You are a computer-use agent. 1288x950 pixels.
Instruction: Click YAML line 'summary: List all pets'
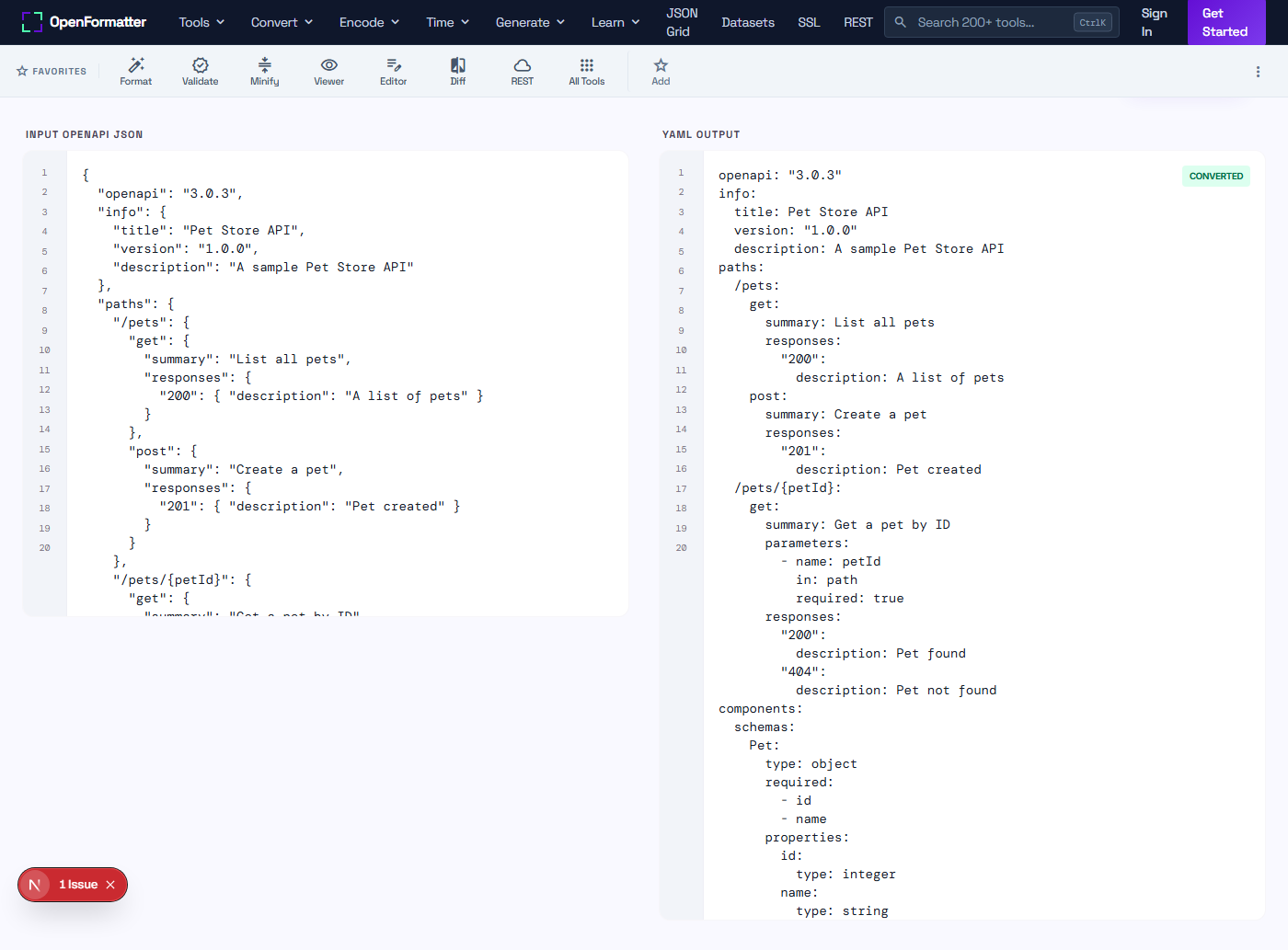tap(850, 323)
